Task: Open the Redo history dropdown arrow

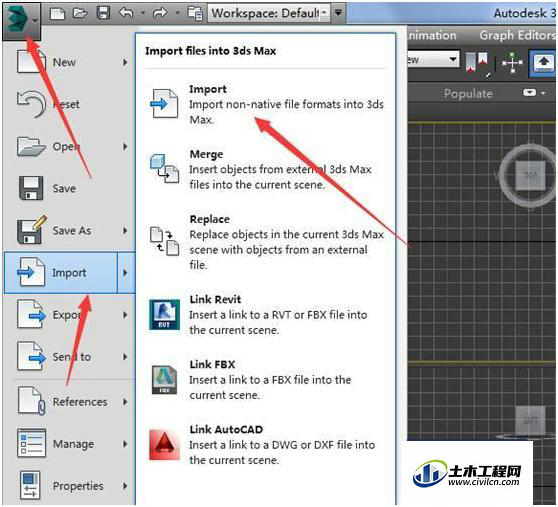Action: [177, 13]
